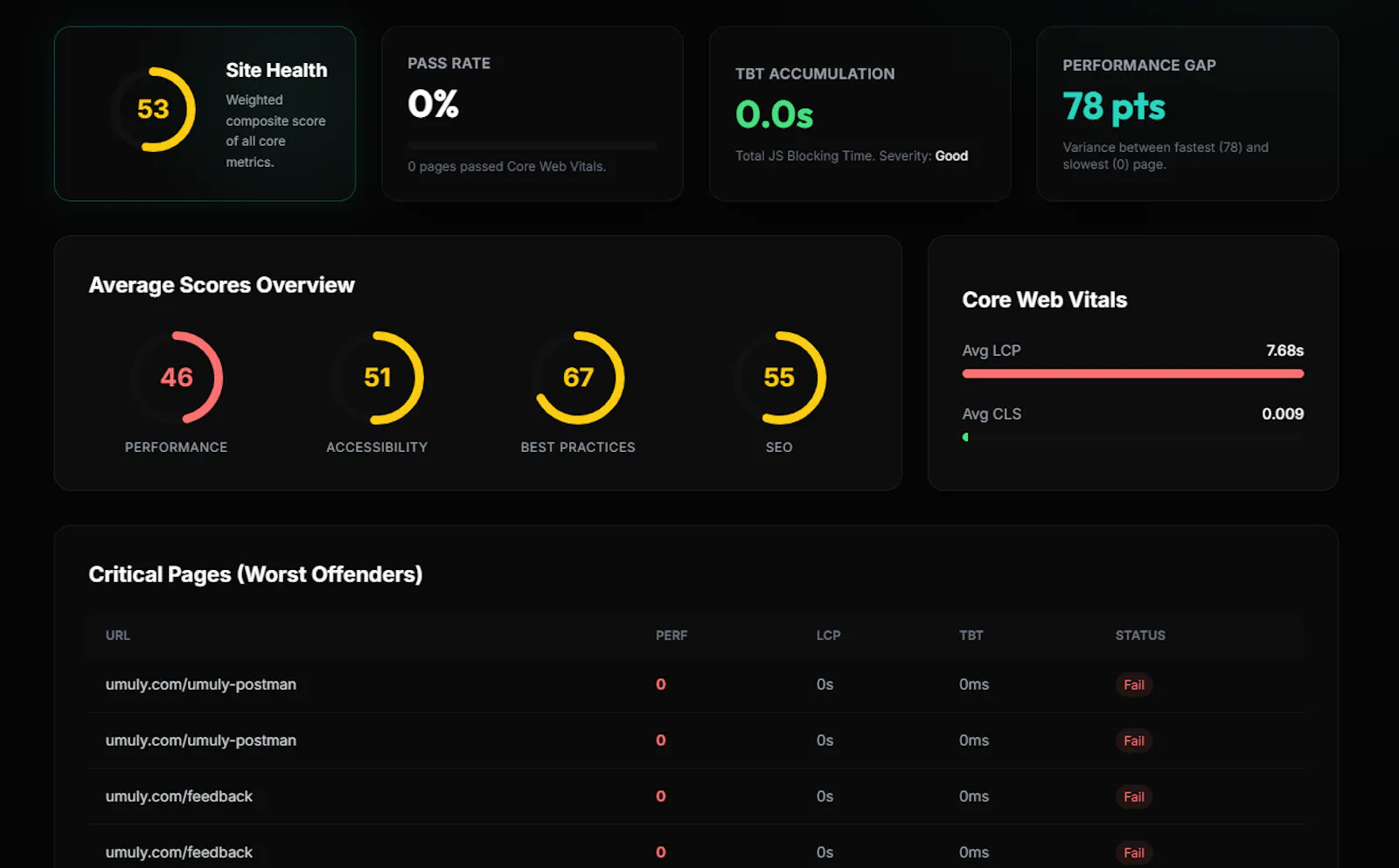Click the teal '78 pts' value
Viewport: 1399px width, 868px height.
tap(1114, 107)
